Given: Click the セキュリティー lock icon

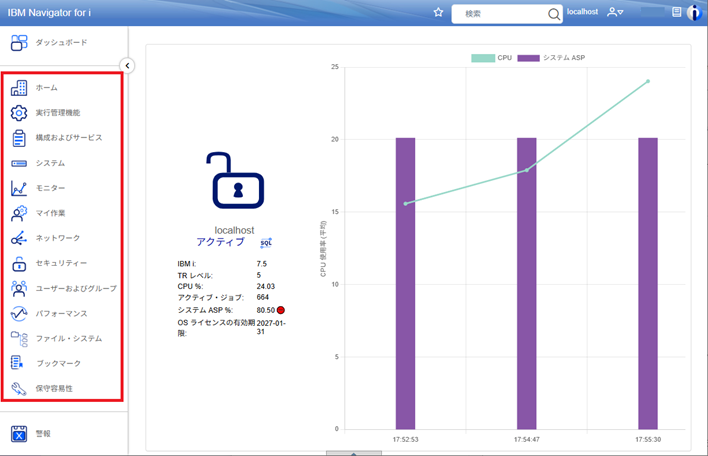Looking at the screenshot, I should click(19, 264).
